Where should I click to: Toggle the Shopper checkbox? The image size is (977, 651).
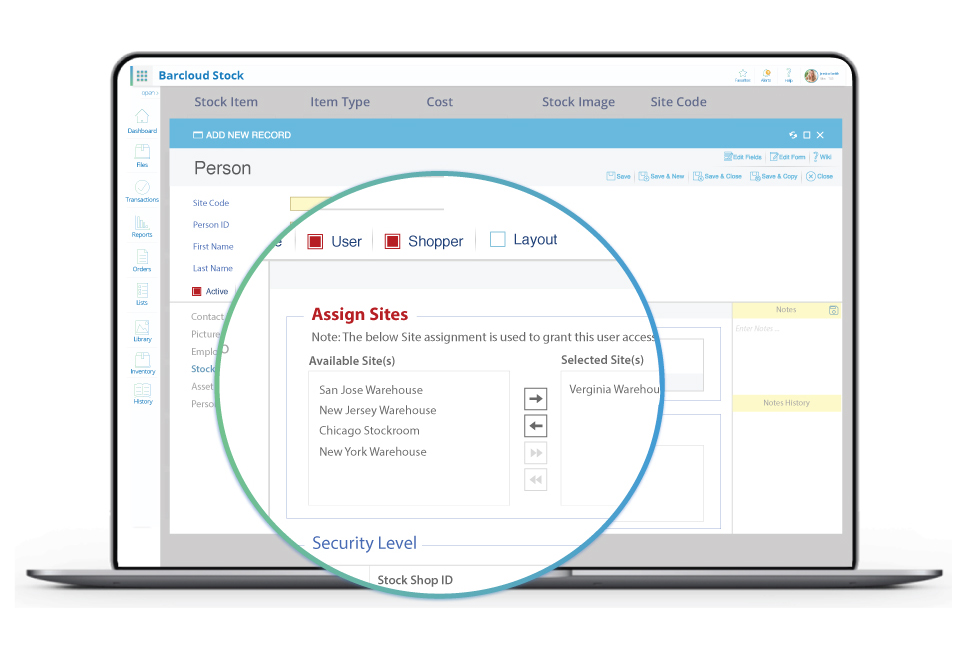point(393,241)
